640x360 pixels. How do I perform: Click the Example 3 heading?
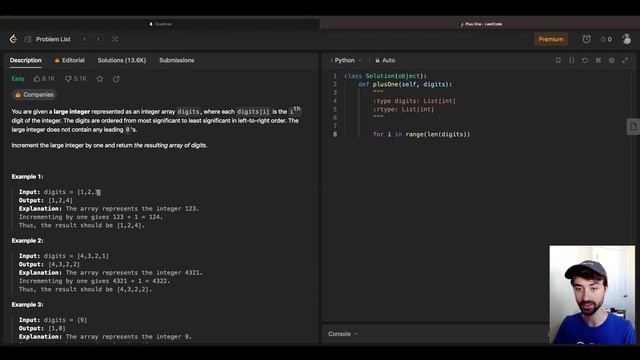[27, 305]
